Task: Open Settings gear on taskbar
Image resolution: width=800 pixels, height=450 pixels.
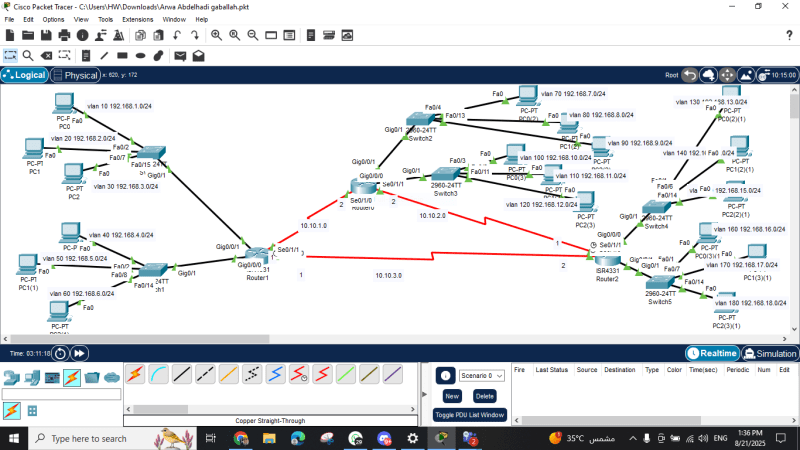Action: [x=412, y=438]
